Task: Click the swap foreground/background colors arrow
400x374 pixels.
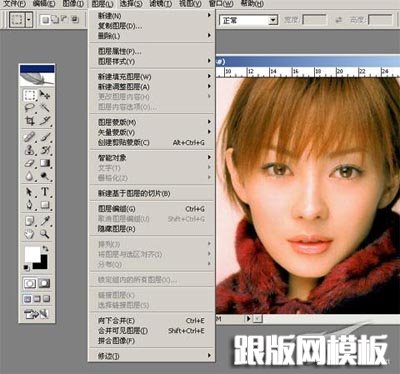Action: coord(45,249)
